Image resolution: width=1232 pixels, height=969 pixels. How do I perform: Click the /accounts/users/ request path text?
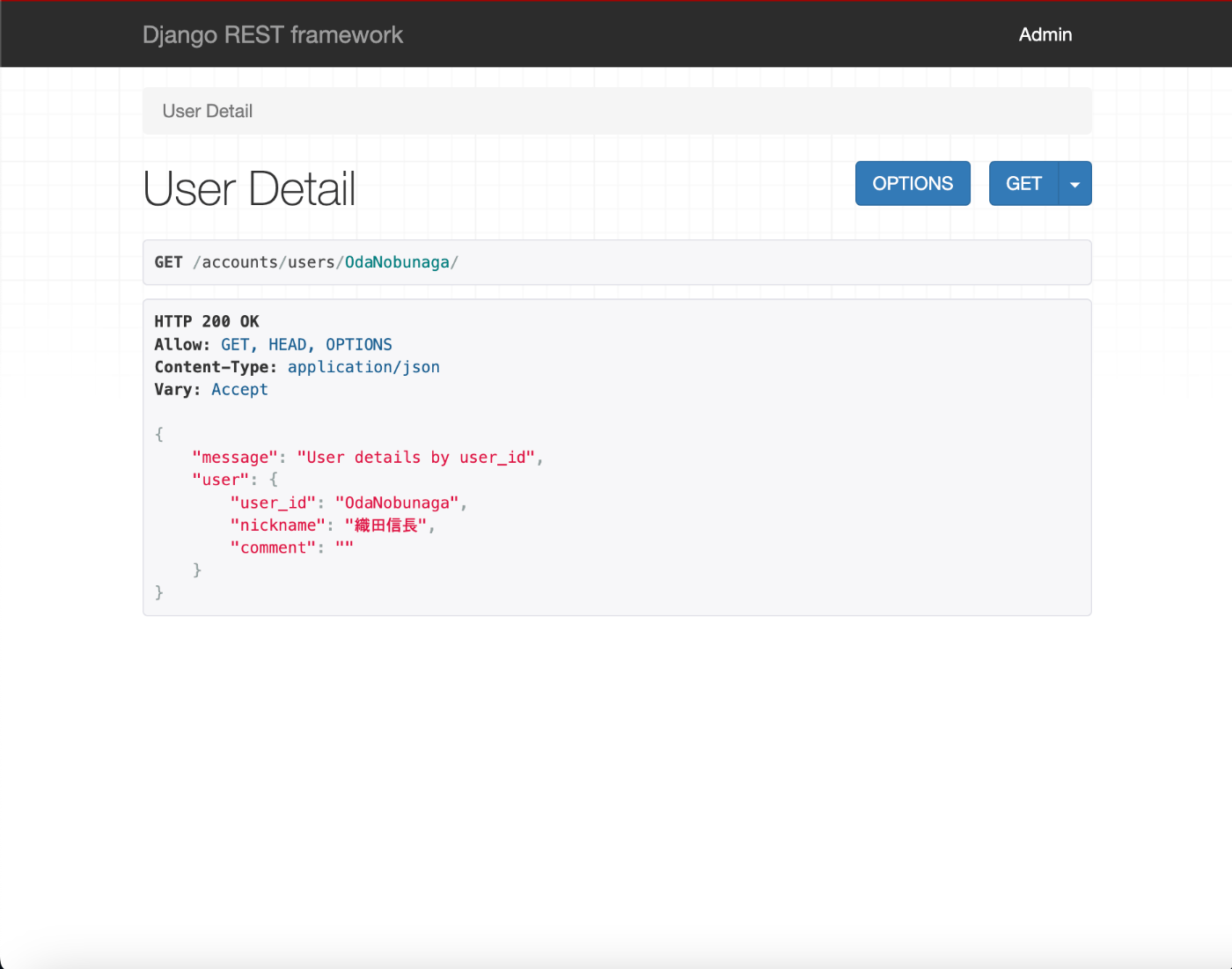tap(268, 262)
